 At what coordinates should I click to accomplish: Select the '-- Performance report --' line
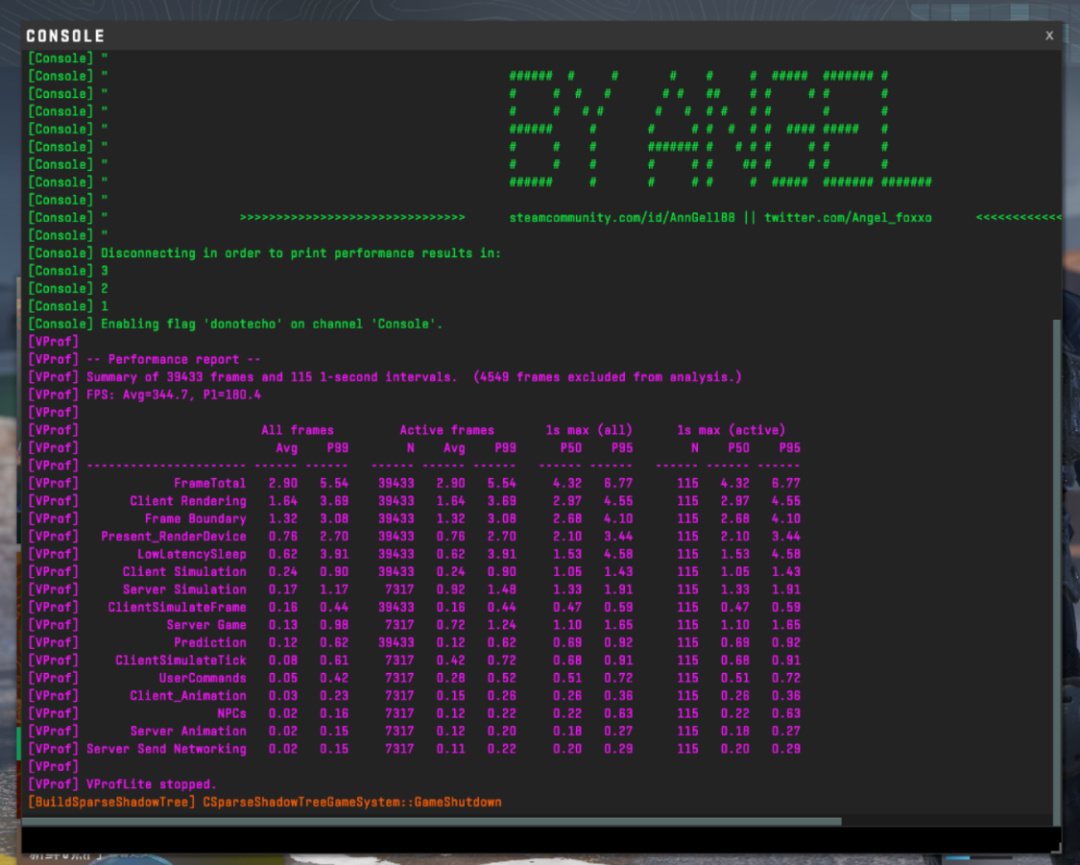click(x=173, y=359)
